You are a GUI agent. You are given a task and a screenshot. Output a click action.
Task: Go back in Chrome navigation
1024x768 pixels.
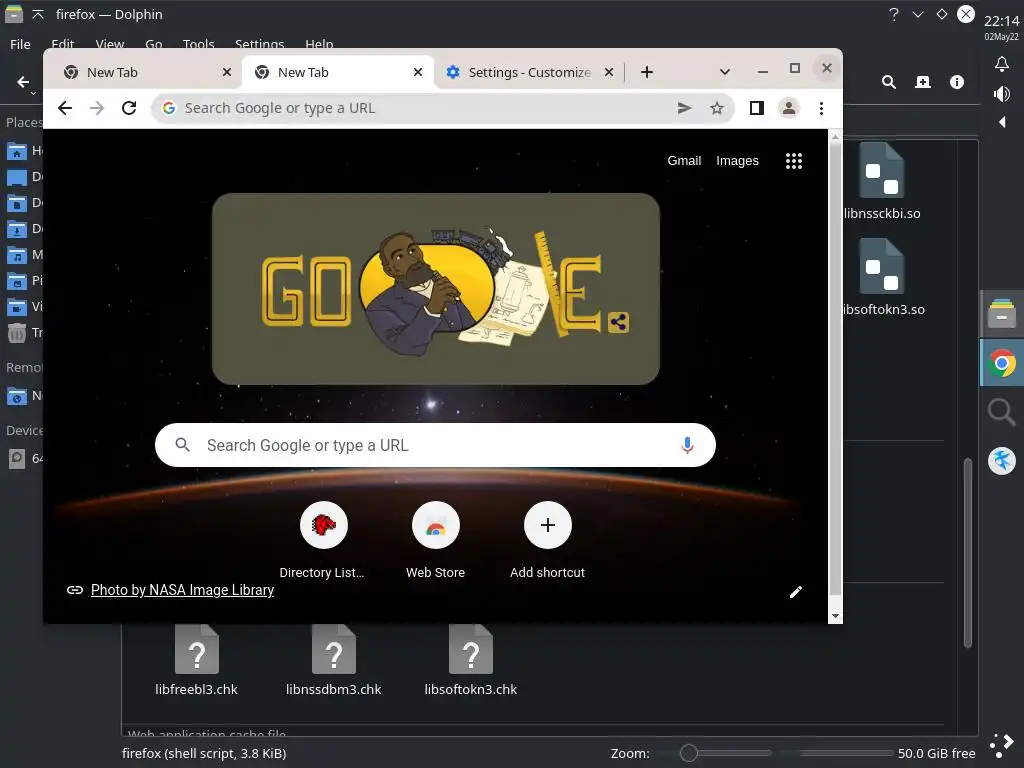65,108
